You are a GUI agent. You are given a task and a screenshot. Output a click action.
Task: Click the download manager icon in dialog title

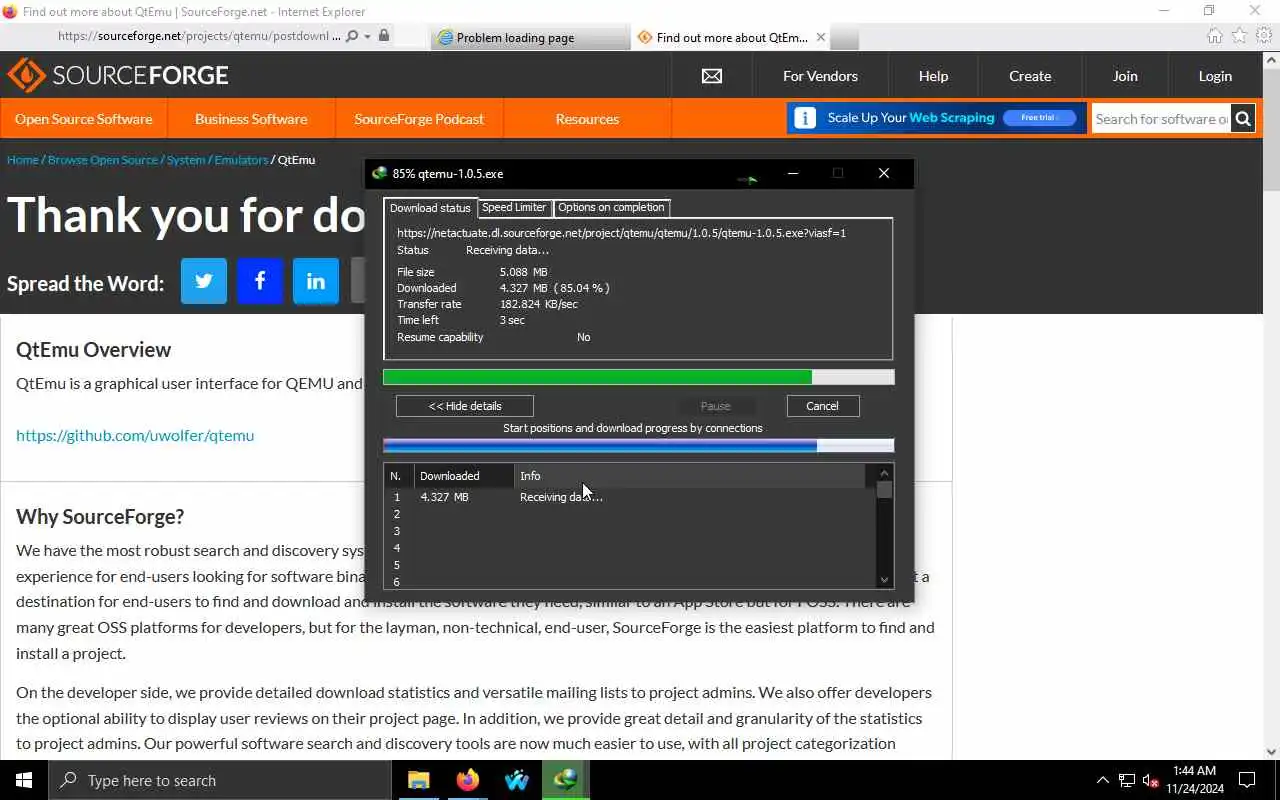379,173
